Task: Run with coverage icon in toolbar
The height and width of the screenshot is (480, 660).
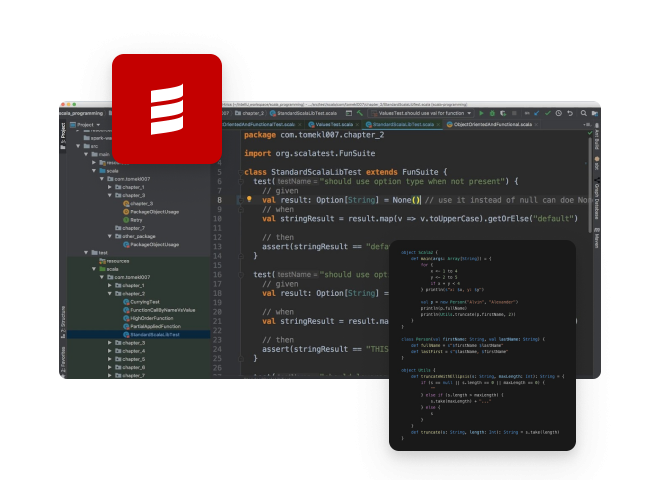Action: 503,113
